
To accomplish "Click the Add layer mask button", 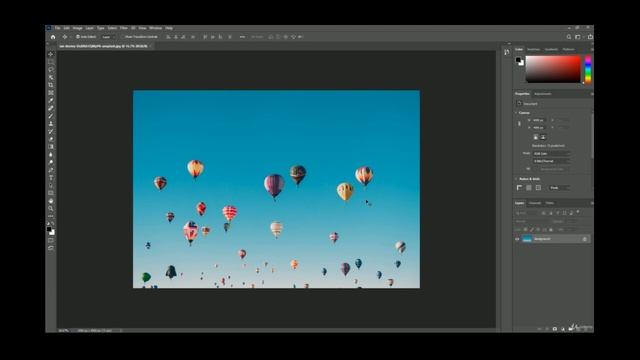I will point(555,329).
